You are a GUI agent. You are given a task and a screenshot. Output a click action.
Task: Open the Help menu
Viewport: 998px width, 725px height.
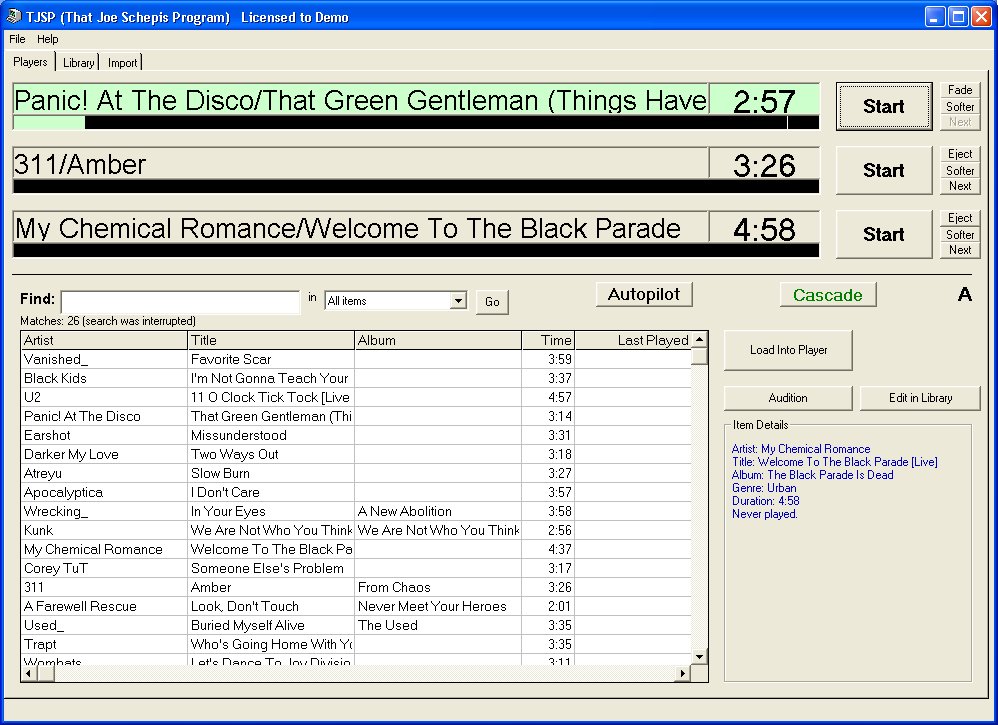click(x=48, y=39)
